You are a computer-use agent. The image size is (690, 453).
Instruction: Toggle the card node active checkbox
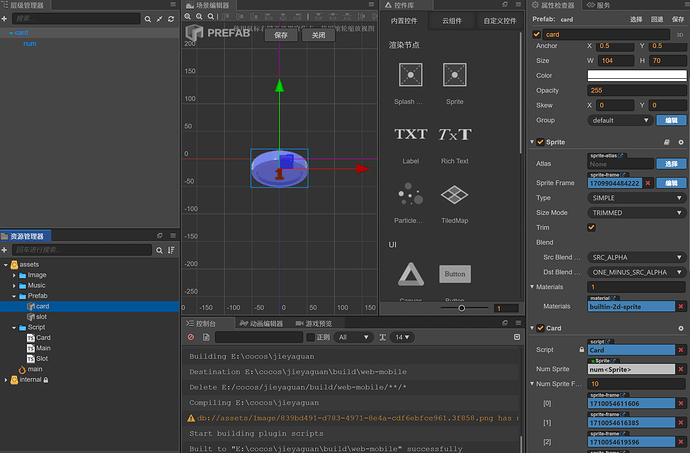[x=536, y=34]
